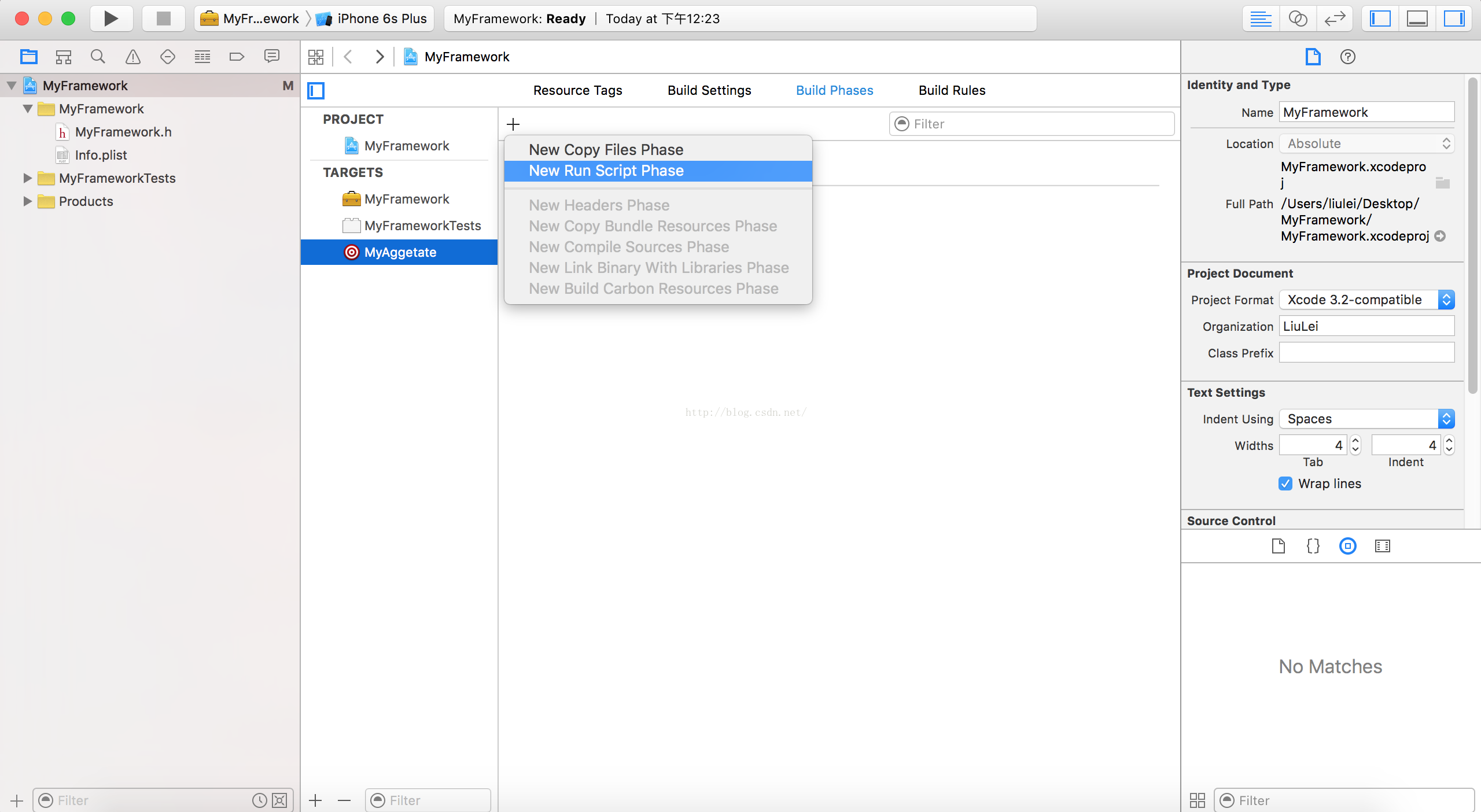The height and width of the screenshot is (812, 1481).
Task: Open the Resource Tags tab
Action: click(577, 90)
